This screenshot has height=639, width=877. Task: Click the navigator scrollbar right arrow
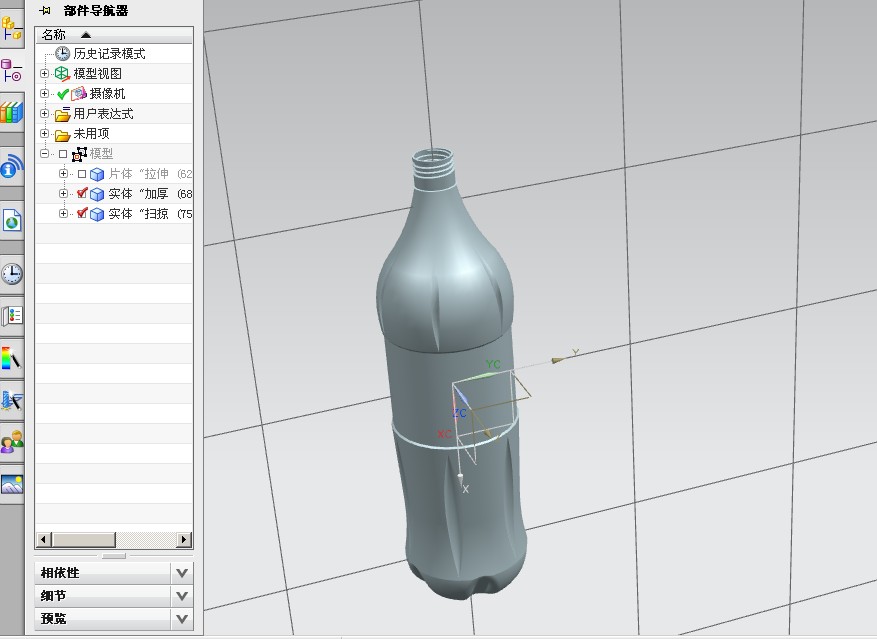click(183, 540)
